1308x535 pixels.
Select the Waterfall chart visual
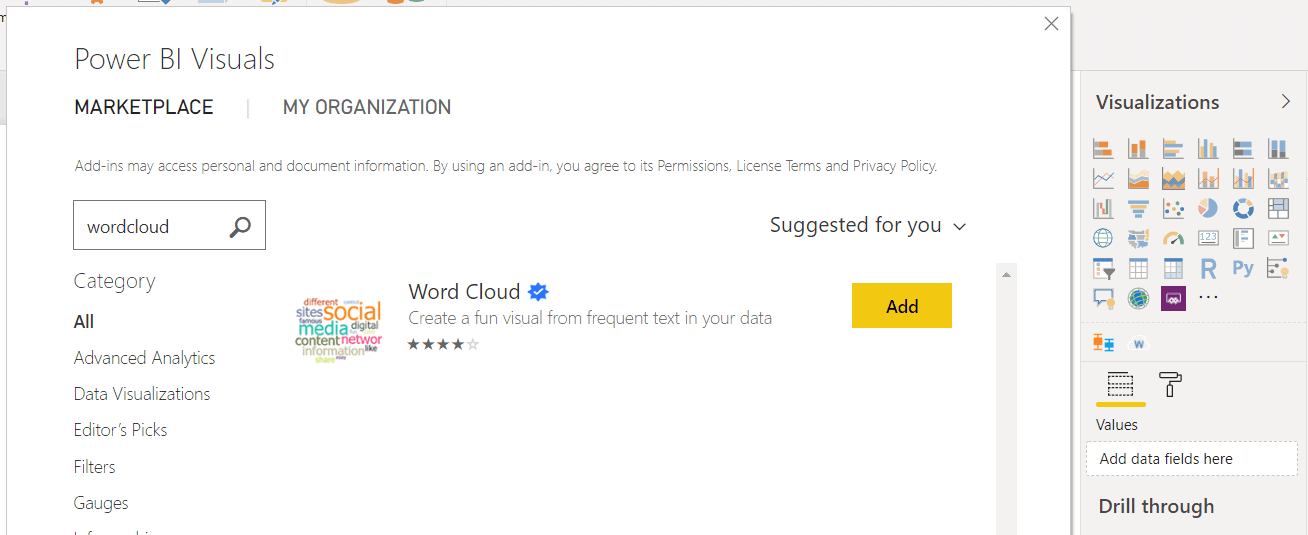coord(1103,209)
